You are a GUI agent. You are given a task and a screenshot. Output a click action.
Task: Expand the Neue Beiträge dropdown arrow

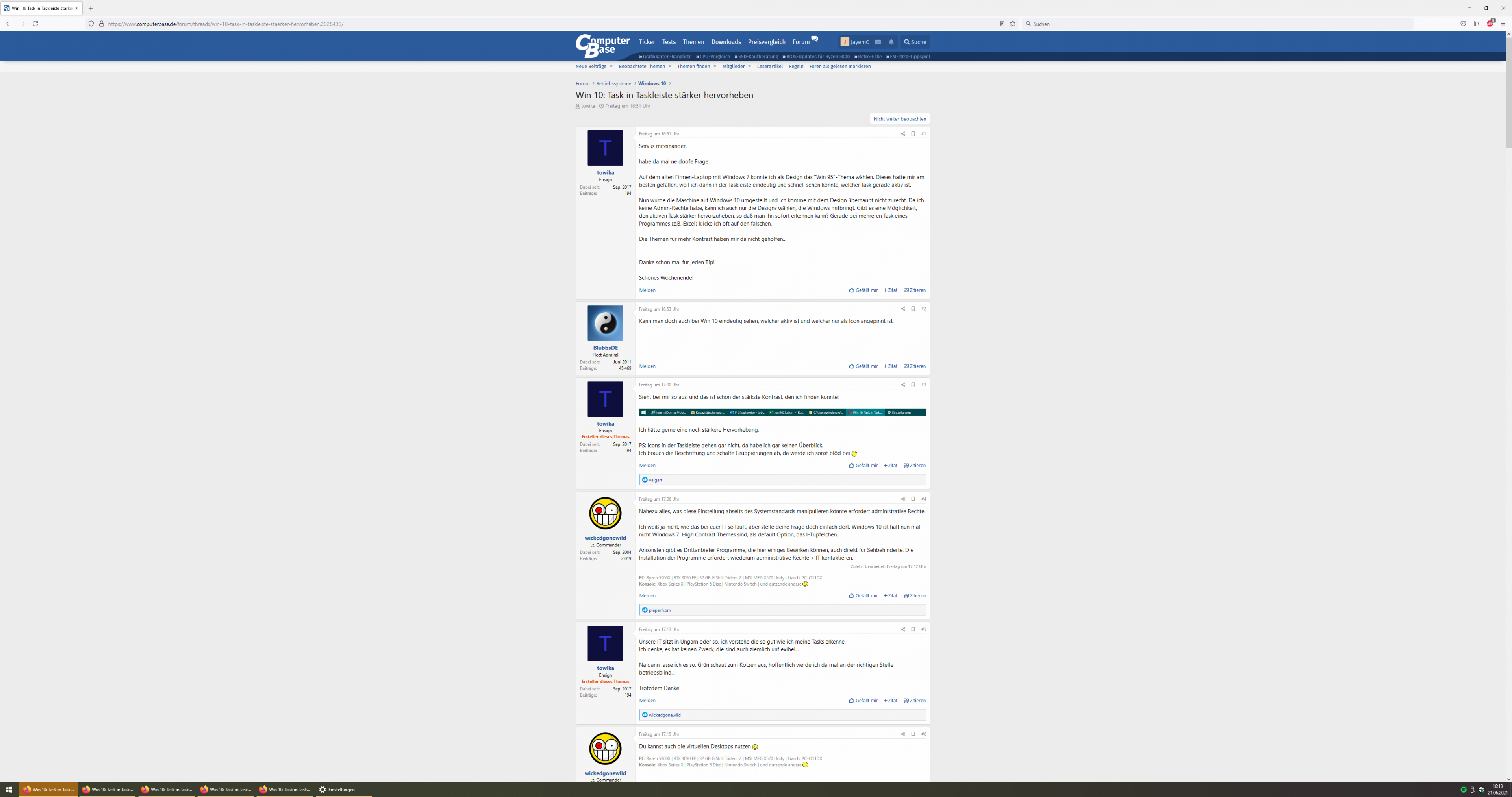coord(611,67)
